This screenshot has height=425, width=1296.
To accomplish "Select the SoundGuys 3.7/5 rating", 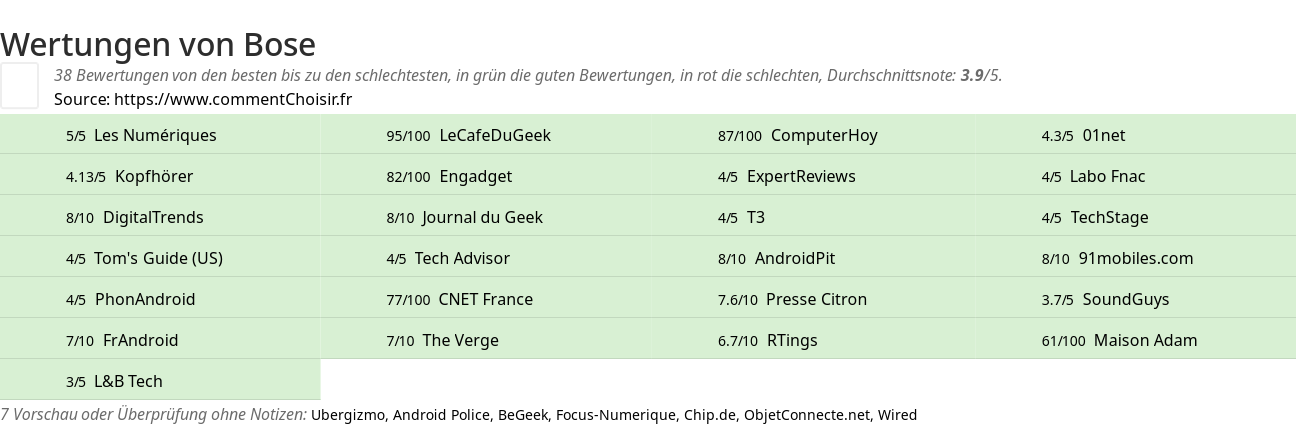I will (x=1135, y=299).
